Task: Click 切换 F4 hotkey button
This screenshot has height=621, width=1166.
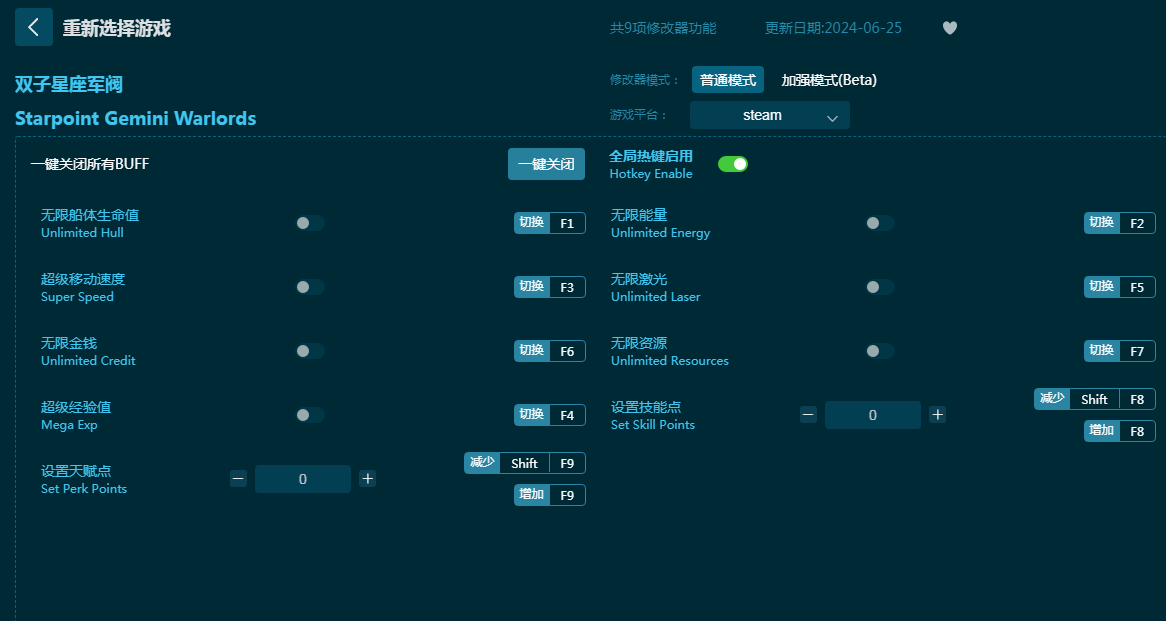Action: [x=550, y=415]
